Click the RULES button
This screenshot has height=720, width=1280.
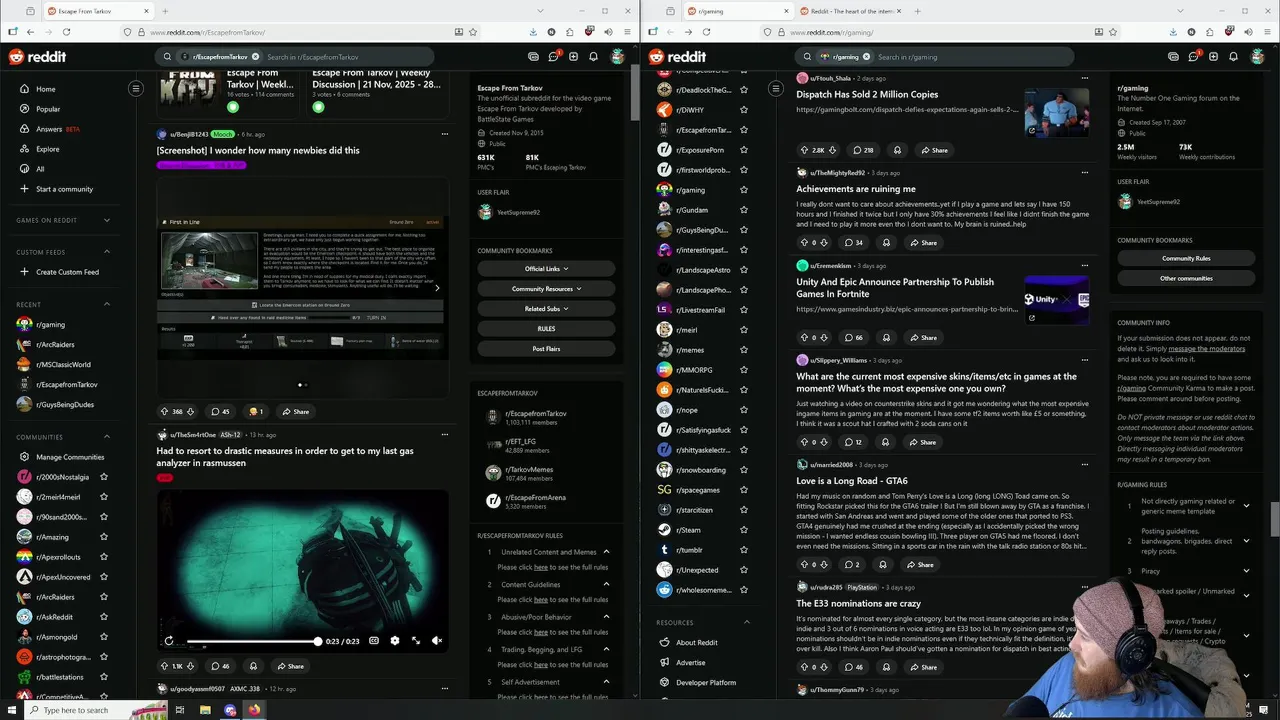click(x=546, y=329)
